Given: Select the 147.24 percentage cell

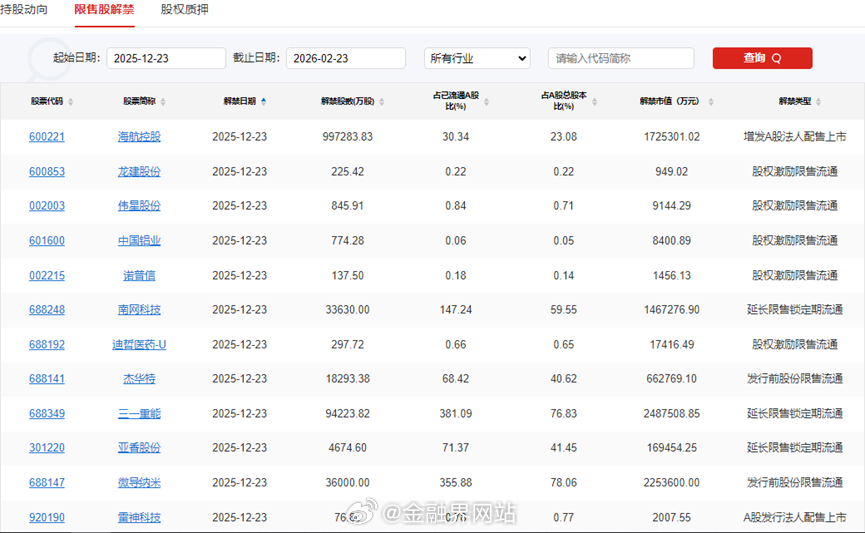Looking at the screenshot, I should pos(456,310).
